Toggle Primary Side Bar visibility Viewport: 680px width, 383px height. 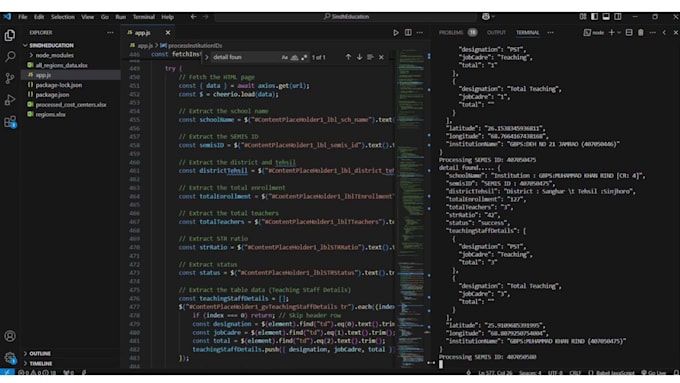(595, 16)
